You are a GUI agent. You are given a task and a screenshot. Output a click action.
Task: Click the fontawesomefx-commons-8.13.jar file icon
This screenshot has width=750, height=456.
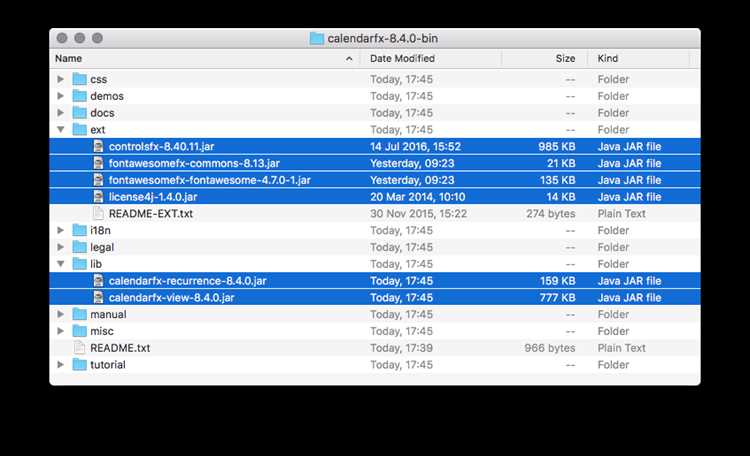click(98, 163)
